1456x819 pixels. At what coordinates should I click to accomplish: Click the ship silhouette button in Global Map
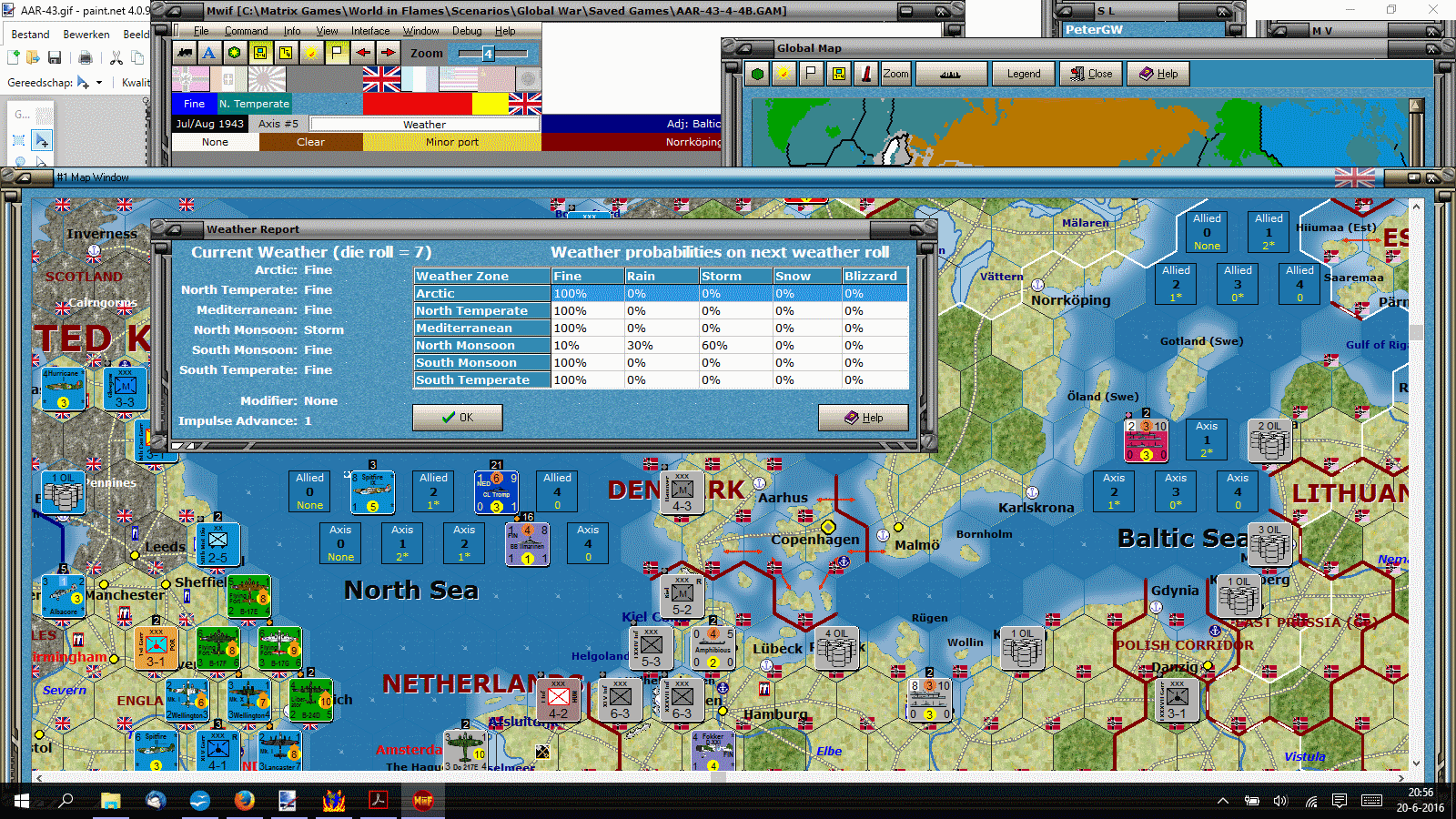pos(951,74)
